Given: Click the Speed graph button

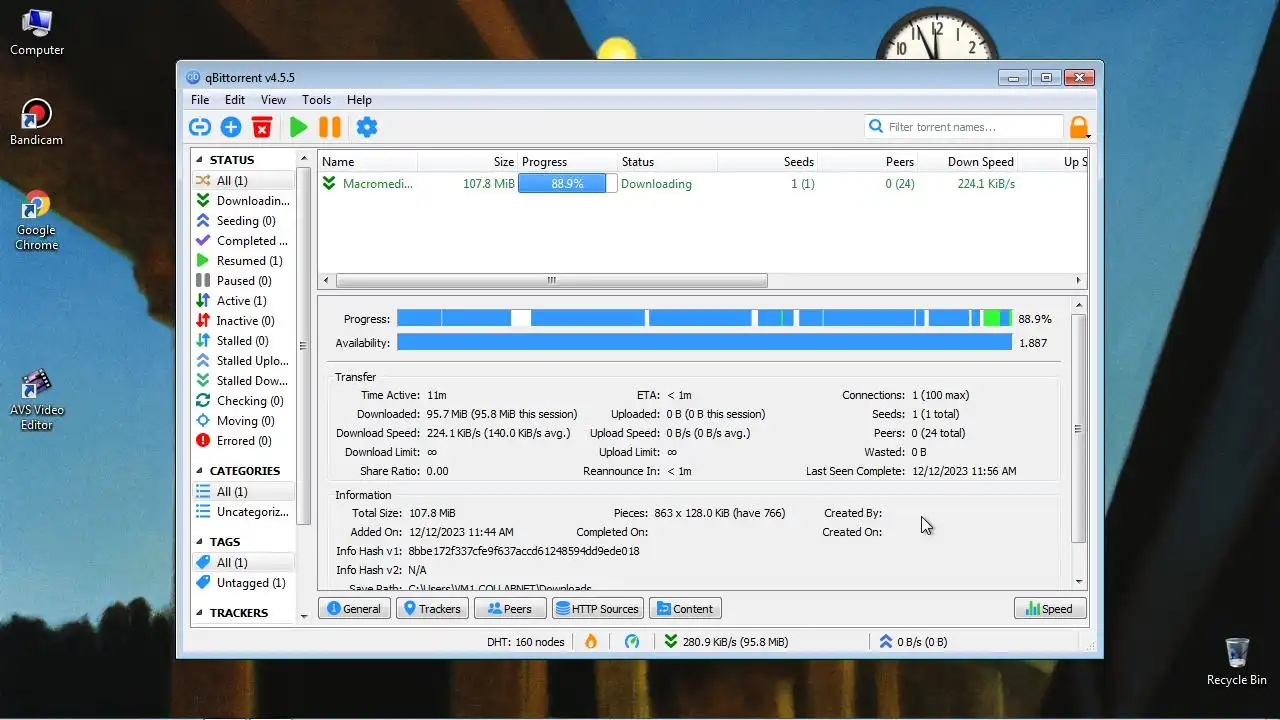Looking at the screenshot, I should tap(1050, 609).
